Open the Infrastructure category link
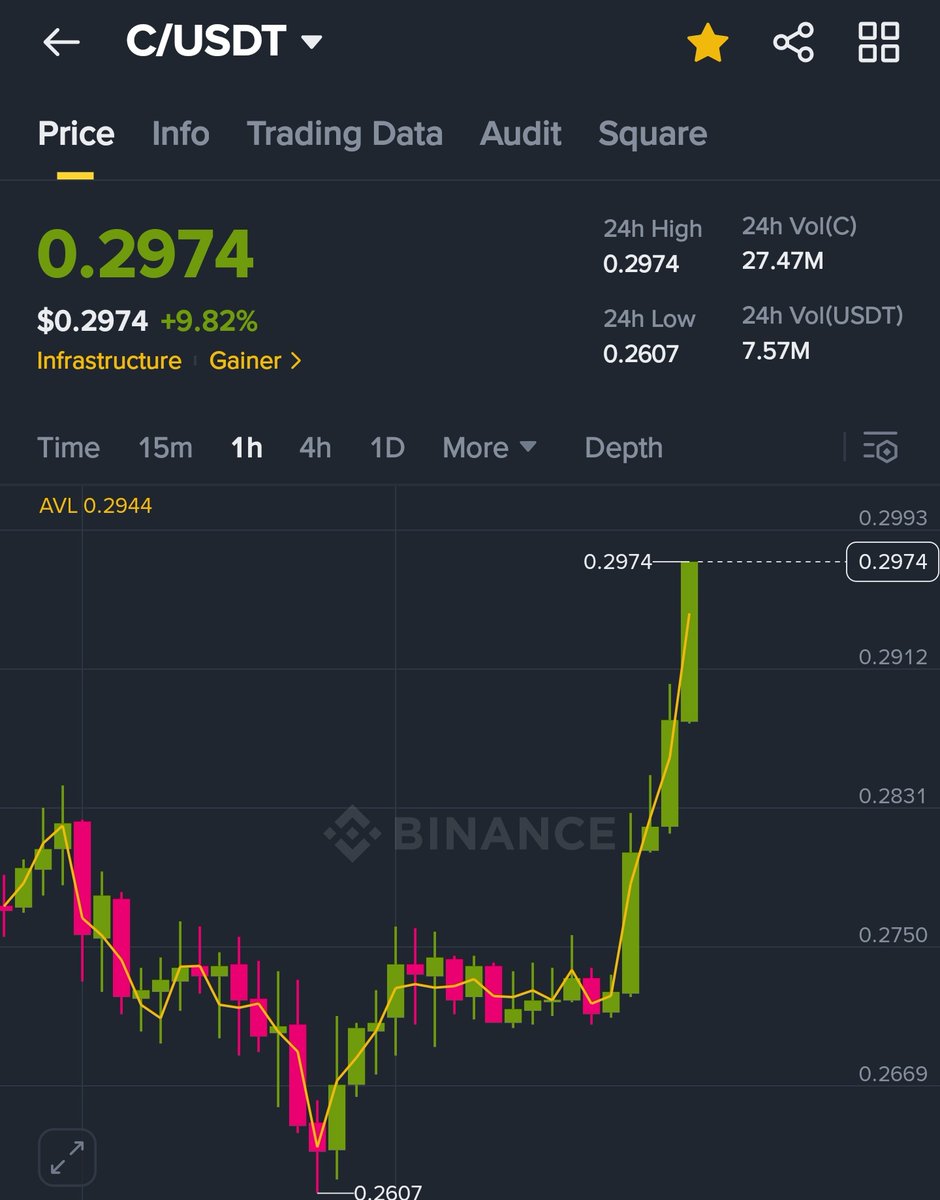This screenshot has height=1200, width=940. 109,360
